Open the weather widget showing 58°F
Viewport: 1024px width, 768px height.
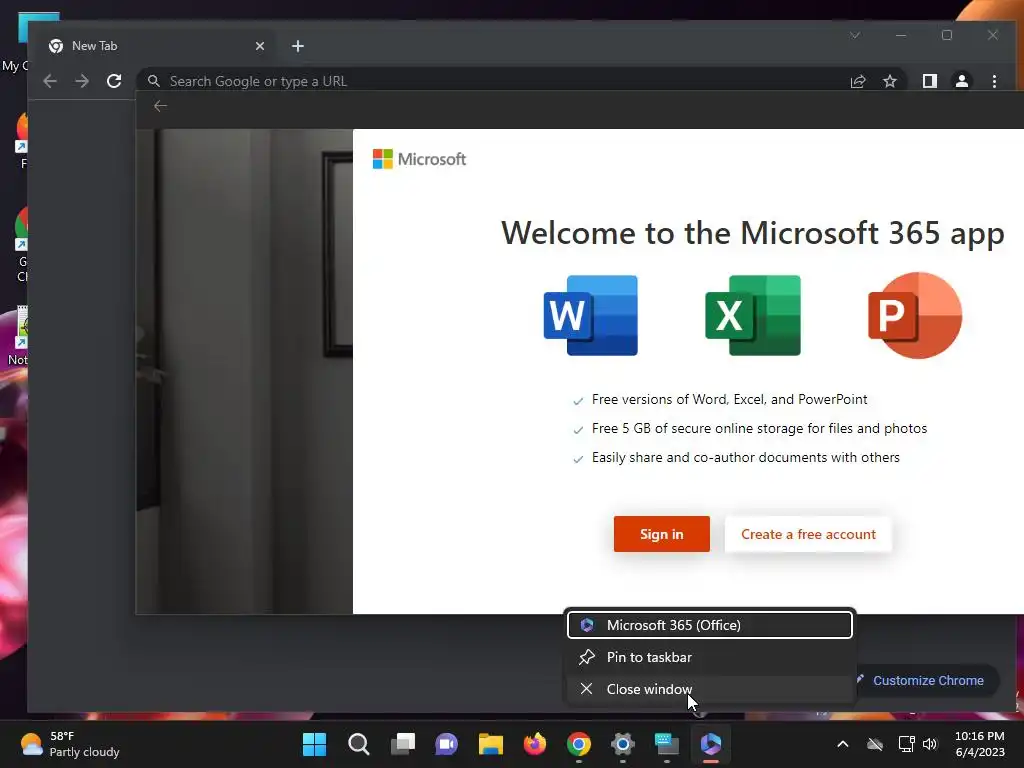tap(69, 744)
